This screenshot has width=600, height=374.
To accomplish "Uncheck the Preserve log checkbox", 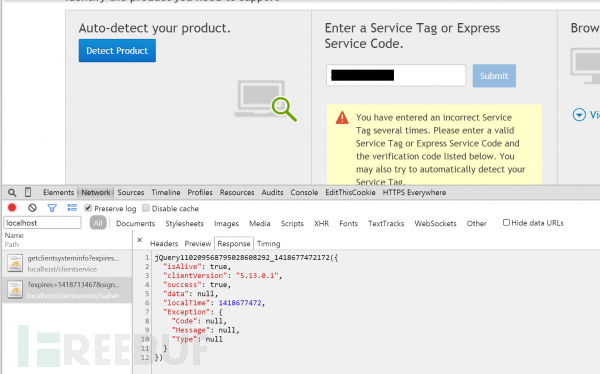I will pos(88,208).
